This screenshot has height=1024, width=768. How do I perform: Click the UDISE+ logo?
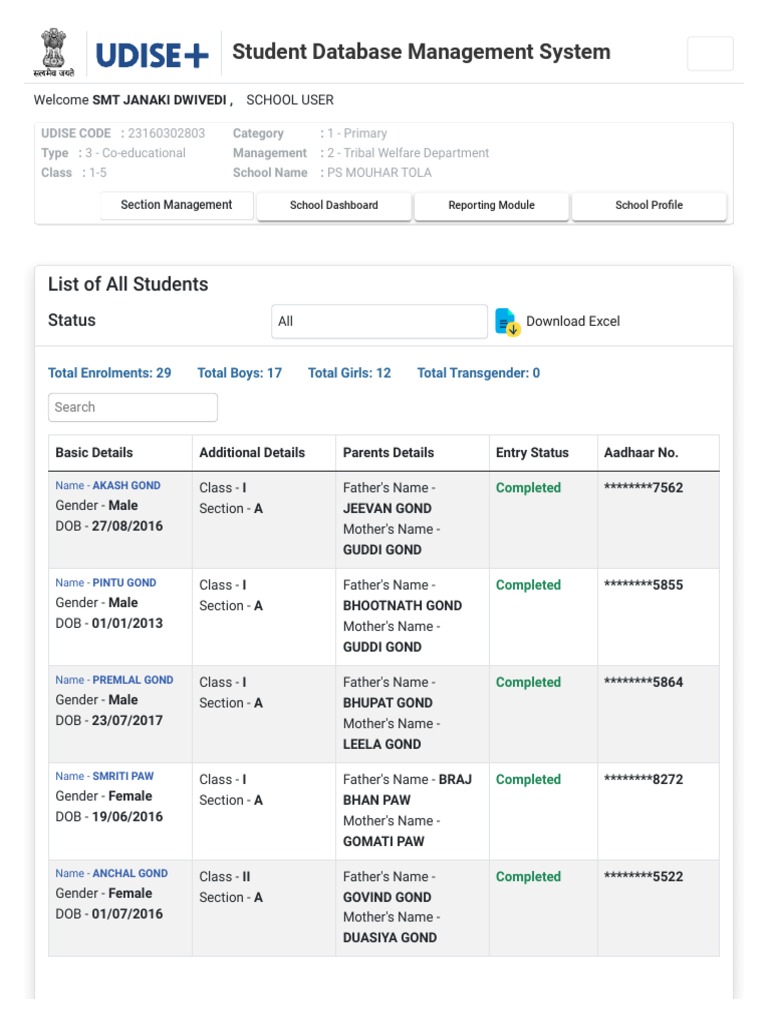click(152, 55)
